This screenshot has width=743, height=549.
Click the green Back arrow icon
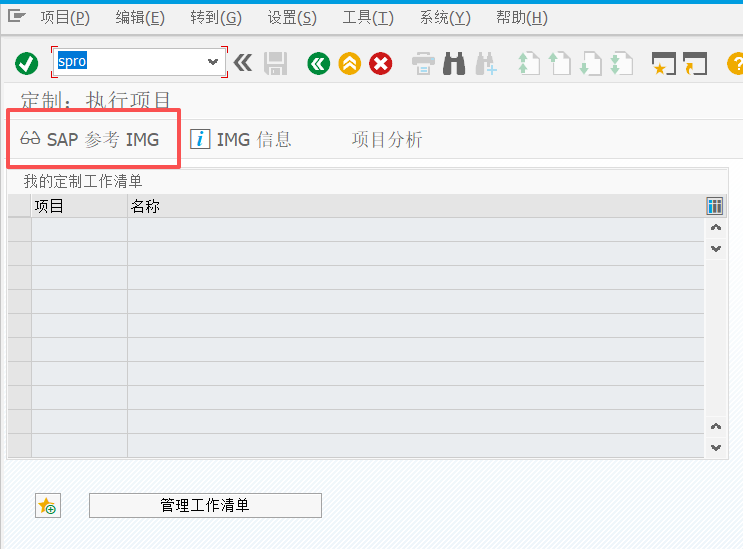[x=318, y=63]
